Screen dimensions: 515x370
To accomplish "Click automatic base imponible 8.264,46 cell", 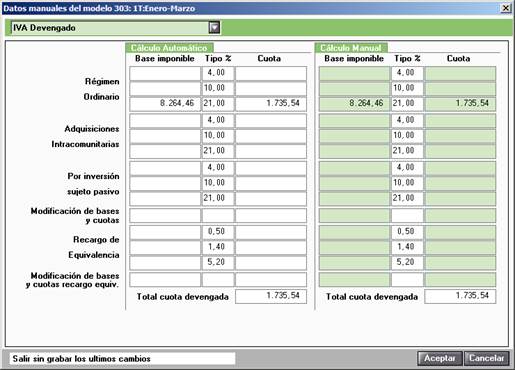I will (165, 103).
